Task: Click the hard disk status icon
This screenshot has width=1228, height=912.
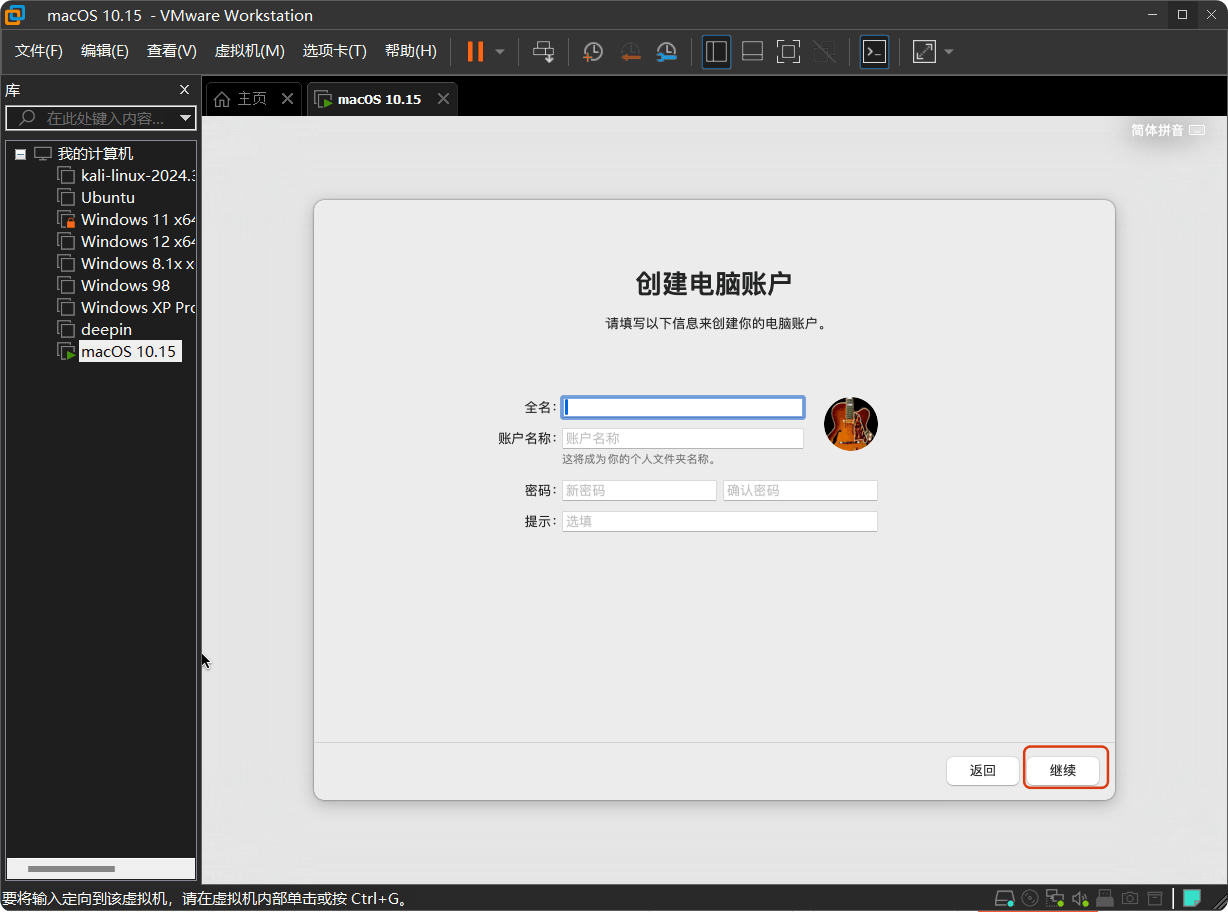Action: point(1005,898)
